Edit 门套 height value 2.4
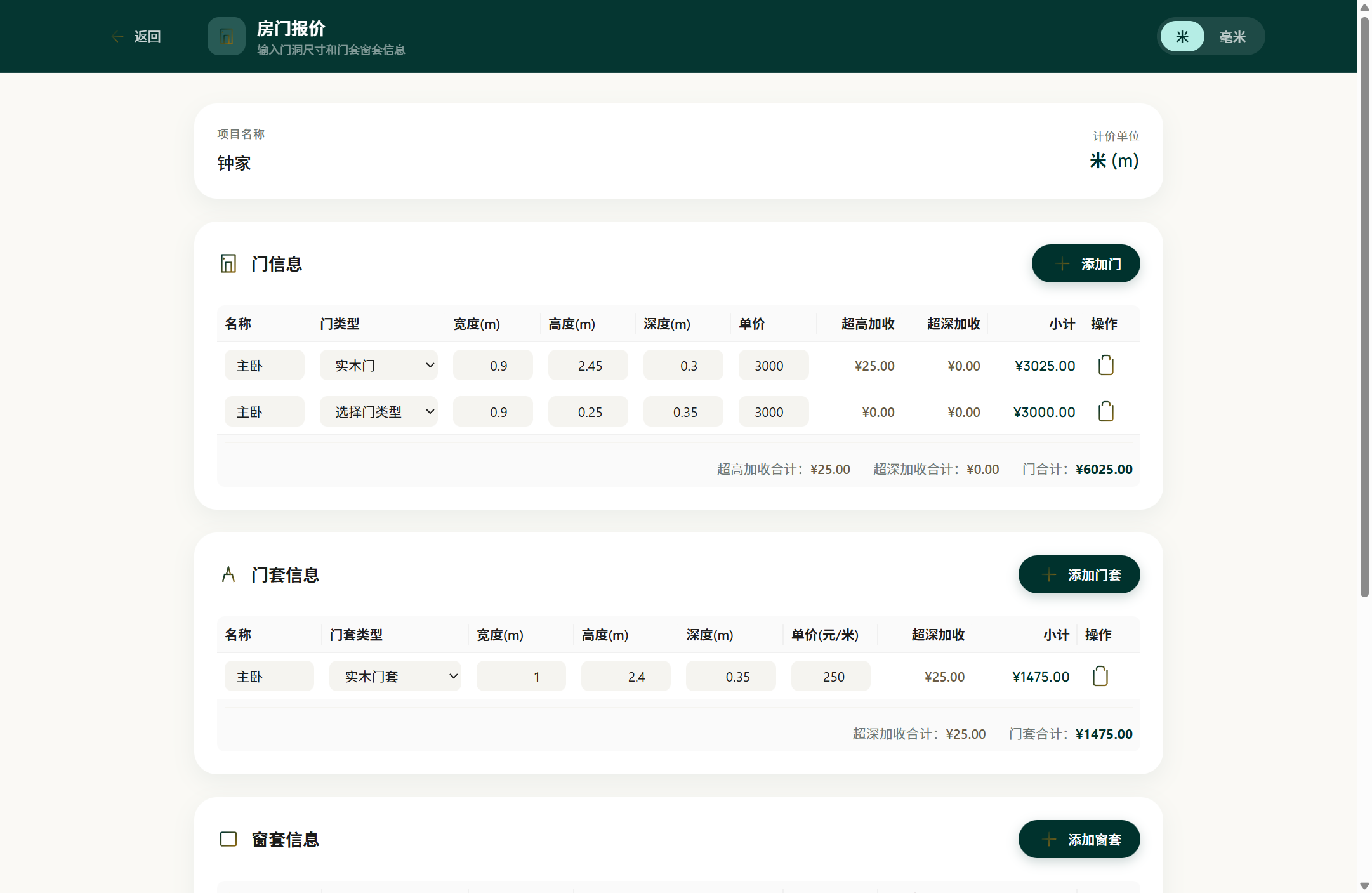1372x893 pixels. 626,676
